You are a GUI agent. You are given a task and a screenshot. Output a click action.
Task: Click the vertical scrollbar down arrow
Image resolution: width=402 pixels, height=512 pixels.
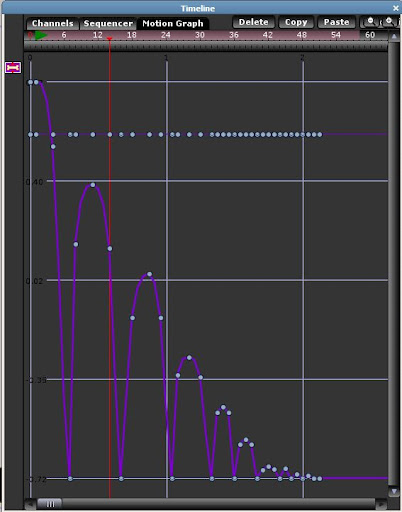click(394, 491)
